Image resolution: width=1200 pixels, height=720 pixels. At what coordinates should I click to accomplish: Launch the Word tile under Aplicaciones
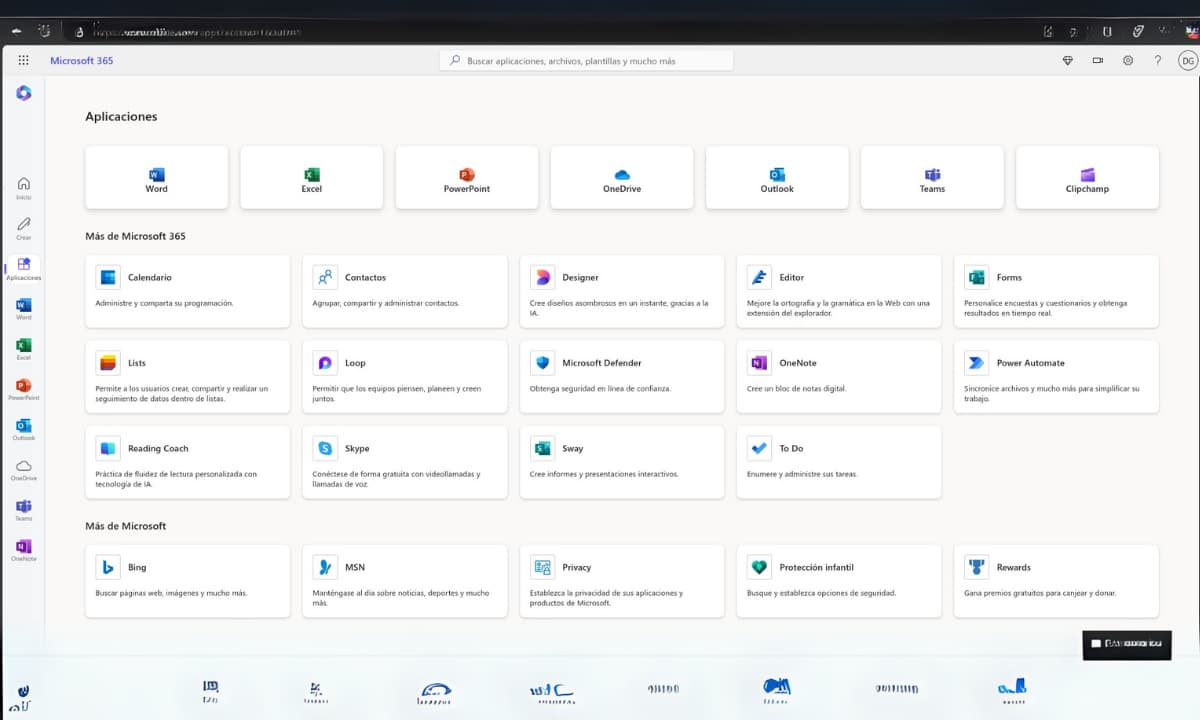tap(157, 178)
